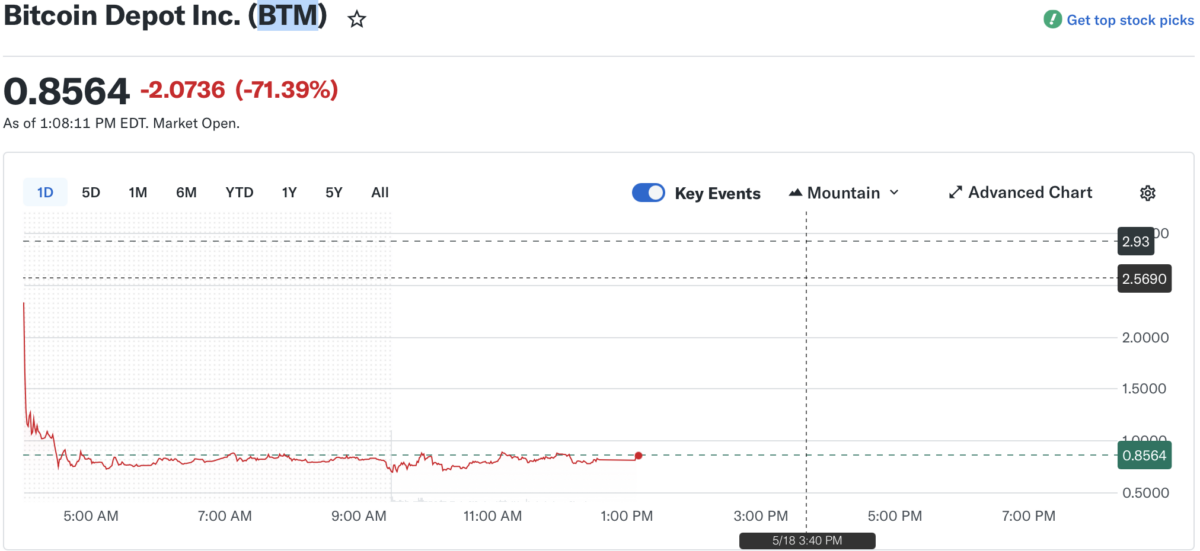The width and height of the screenshot is (1200, 551).
Task: Click the red current price dot on chart
Action: [638, 456]
